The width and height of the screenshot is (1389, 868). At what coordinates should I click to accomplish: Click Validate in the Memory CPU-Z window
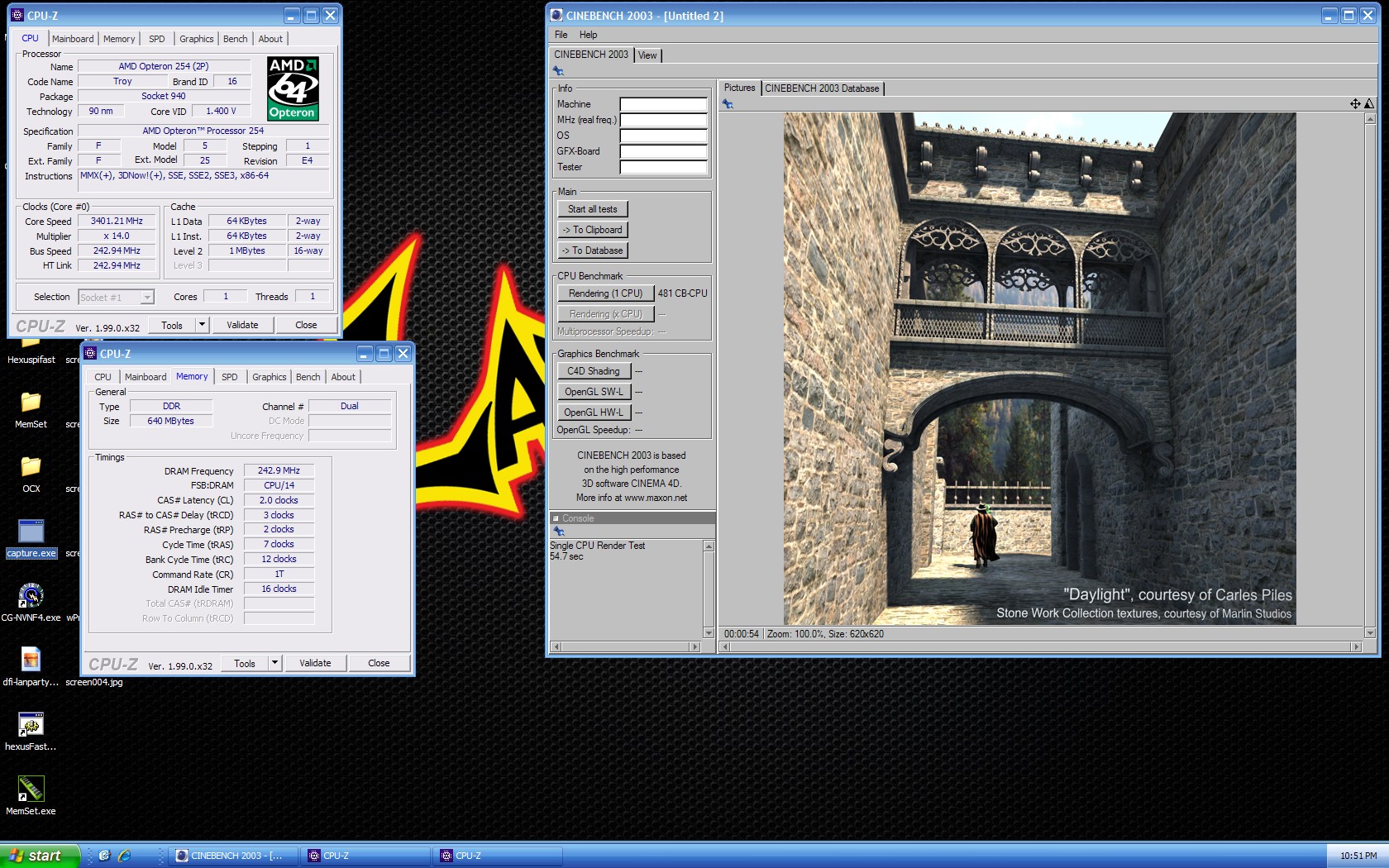tap(315, 663)
